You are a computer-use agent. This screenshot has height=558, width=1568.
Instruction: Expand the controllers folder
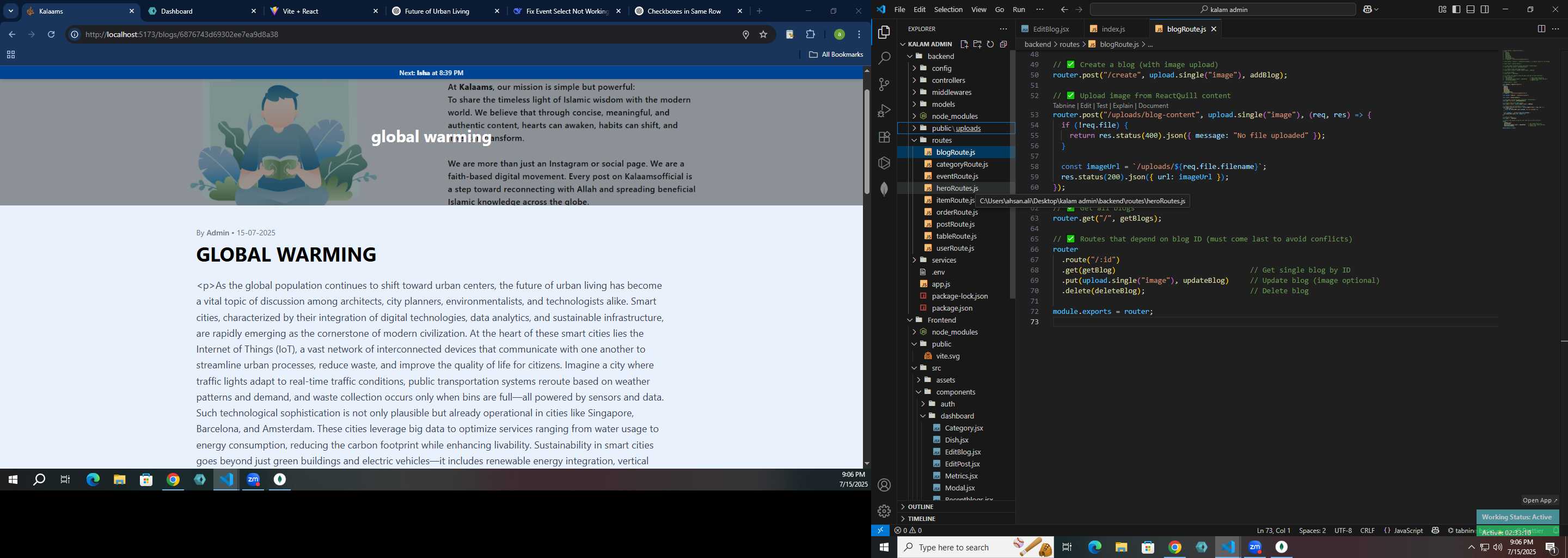coord(948,81)
